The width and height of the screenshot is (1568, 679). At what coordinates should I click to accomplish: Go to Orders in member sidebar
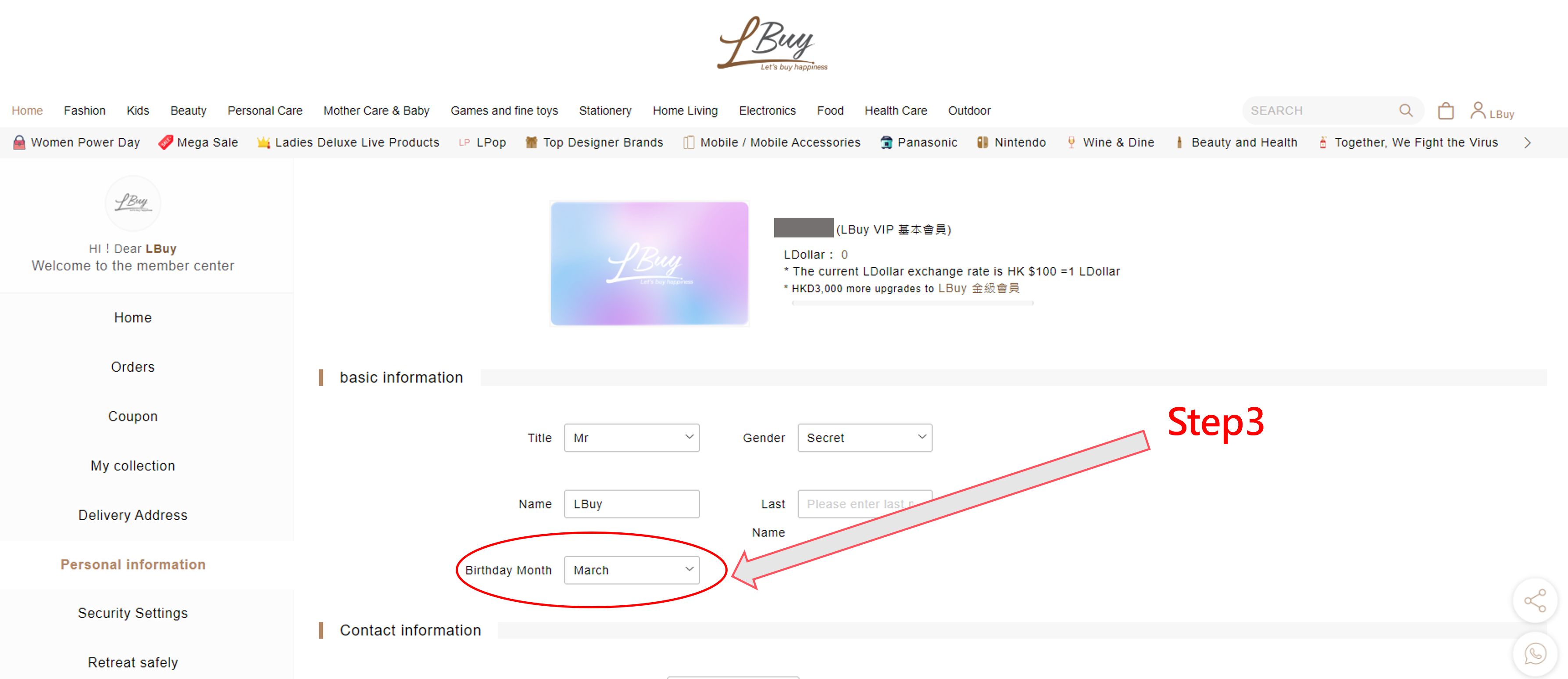tap(133, 366)
